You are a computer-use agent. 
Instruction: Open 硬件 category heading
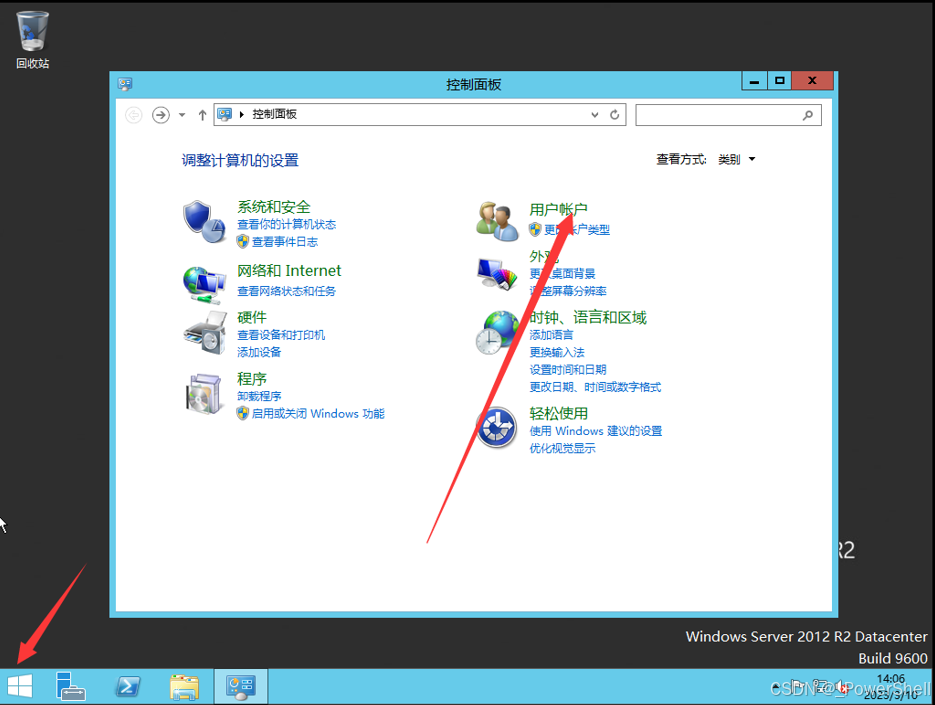tap(252, 317)
